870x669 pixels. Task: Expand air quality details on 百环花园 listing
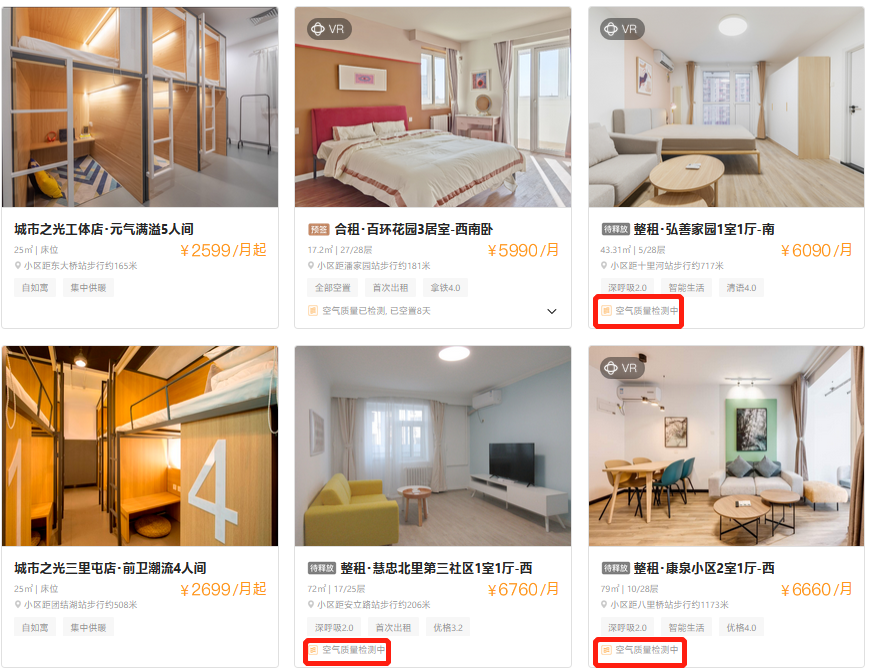click(x=552, y=311)
